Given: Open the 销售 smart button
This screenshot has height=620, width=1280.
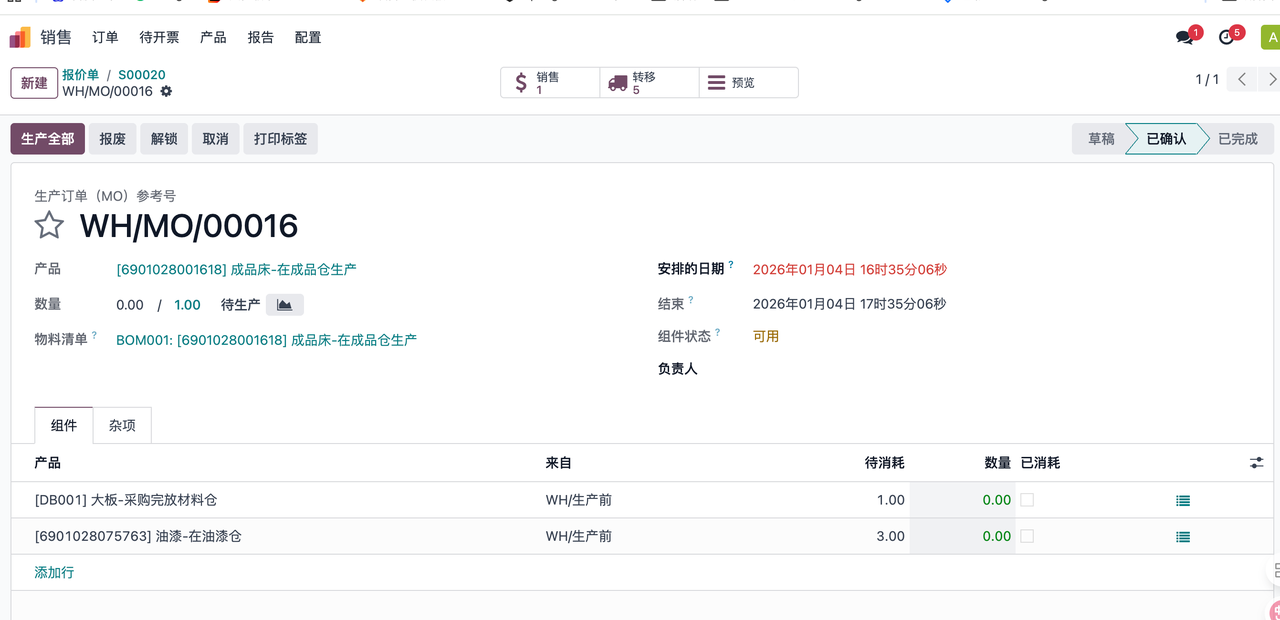Looking at the screenshot, I should click(550, 83).
